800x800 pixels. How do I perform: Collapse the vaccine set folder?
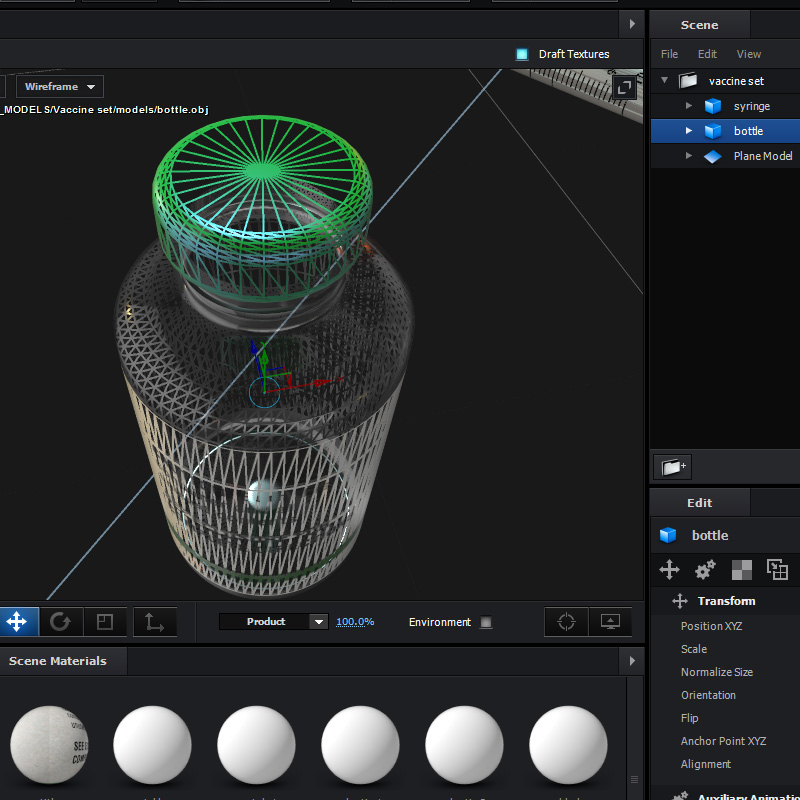(664, 81)
